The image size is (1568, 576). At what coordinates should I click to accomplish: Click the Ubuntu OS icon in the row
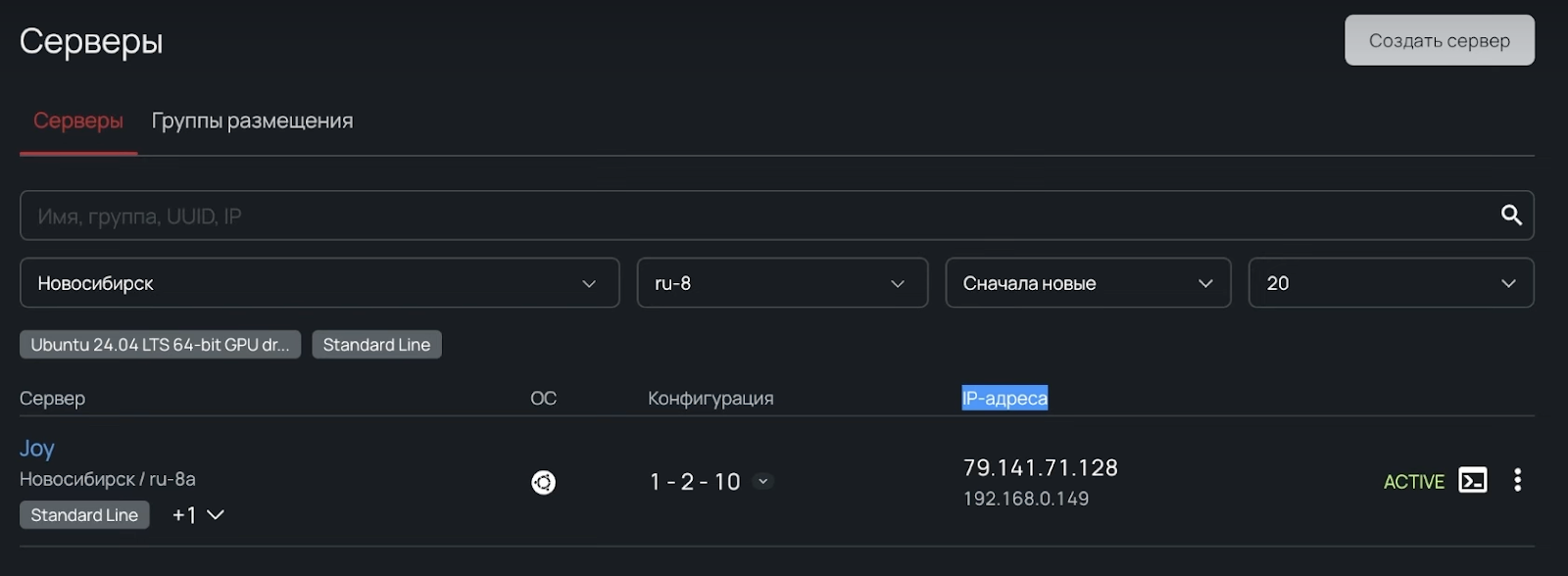tap(543, 482)
